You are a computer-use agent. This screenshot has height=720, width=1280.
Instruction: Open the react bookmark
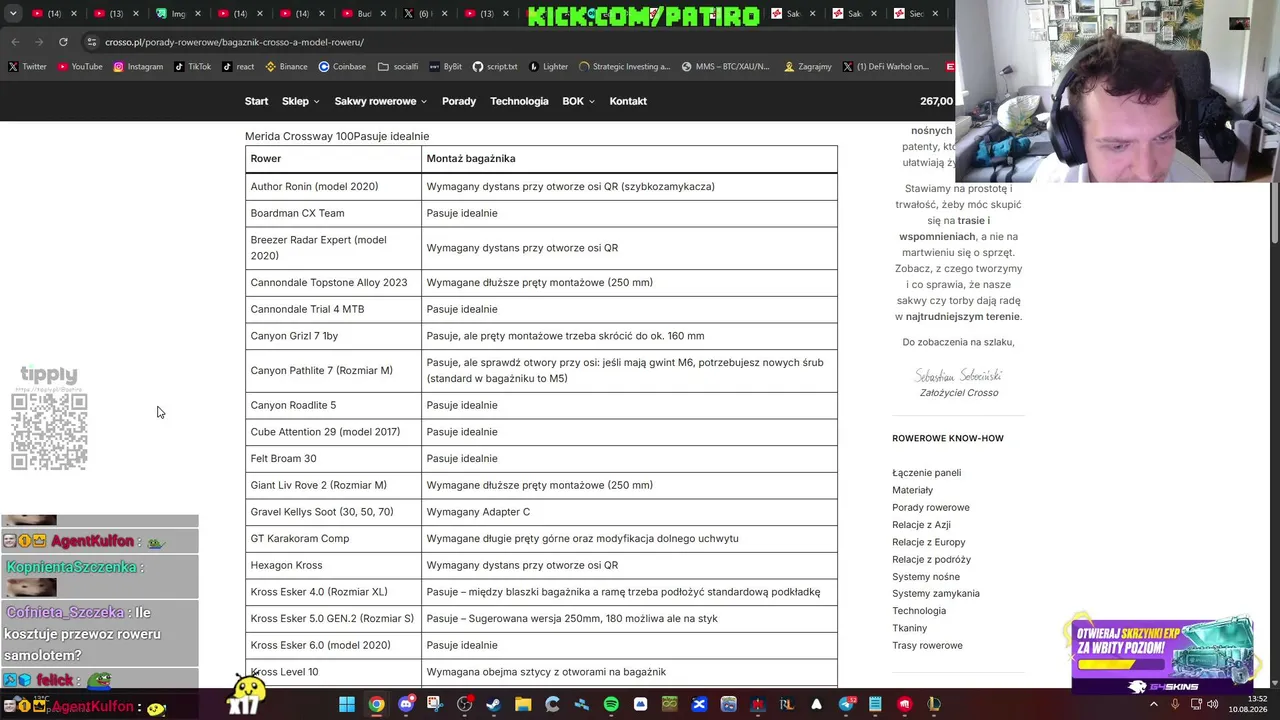point(238,67)
